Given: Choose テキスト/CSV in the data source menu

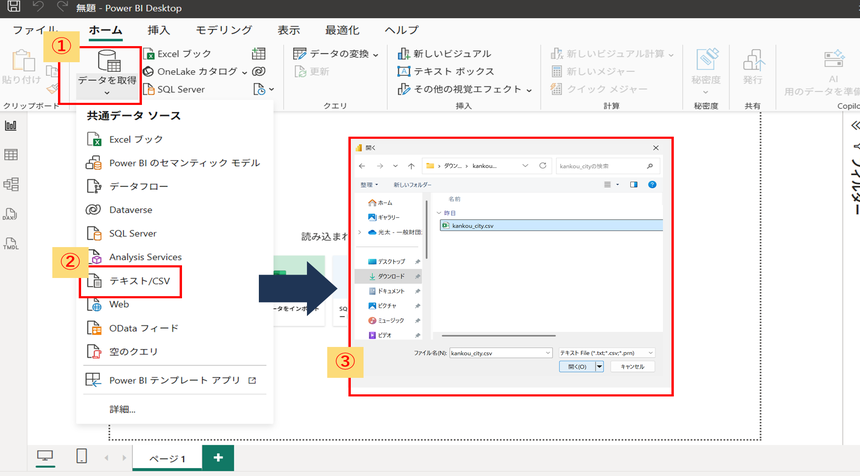Looking at the screenshot, I should point(174,281).
